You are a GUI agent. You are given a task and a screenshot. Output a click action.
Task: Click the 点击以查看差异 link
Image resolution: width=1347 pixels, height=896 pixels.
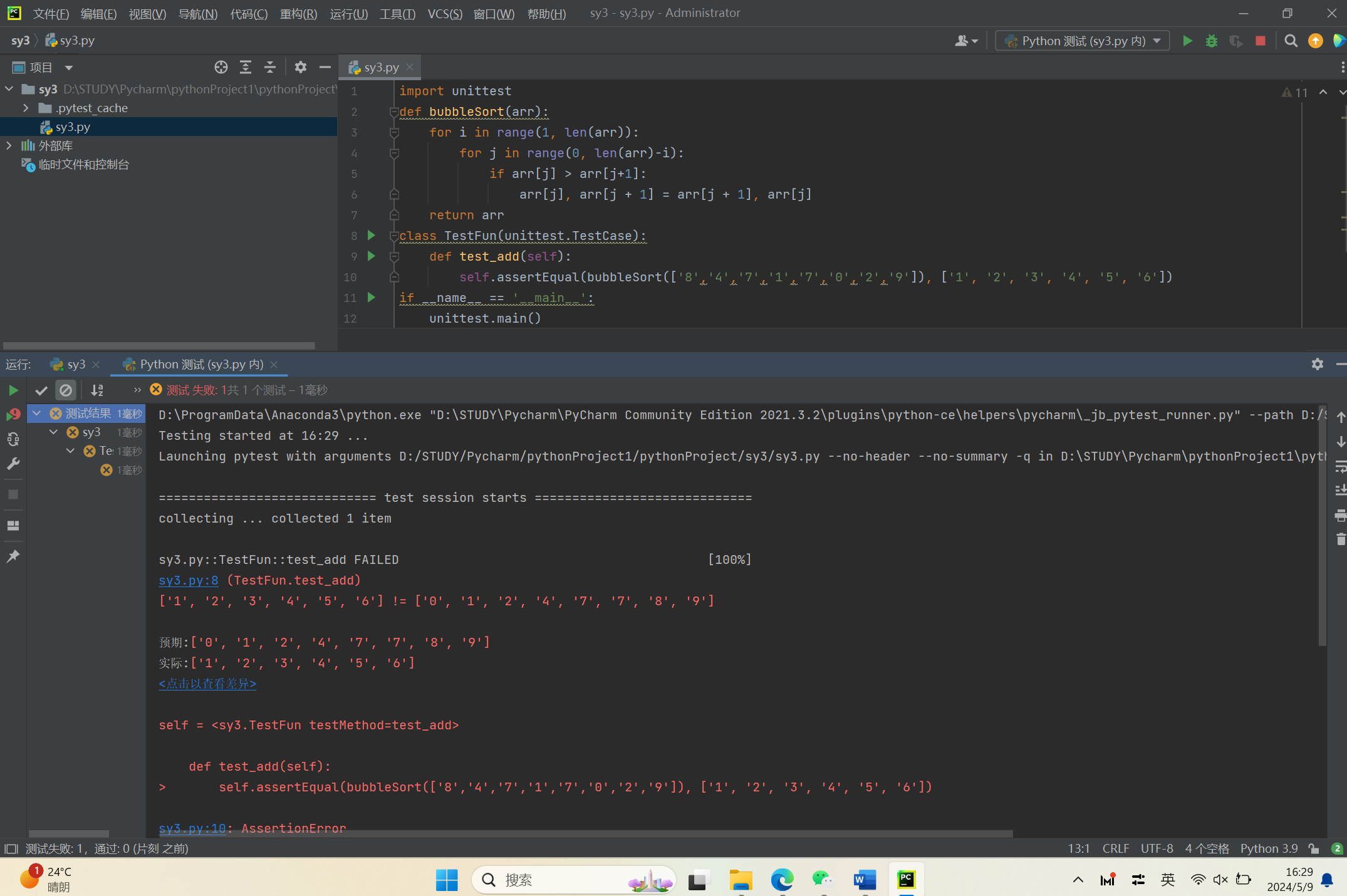pyautogui.click(x=207, y=684)
